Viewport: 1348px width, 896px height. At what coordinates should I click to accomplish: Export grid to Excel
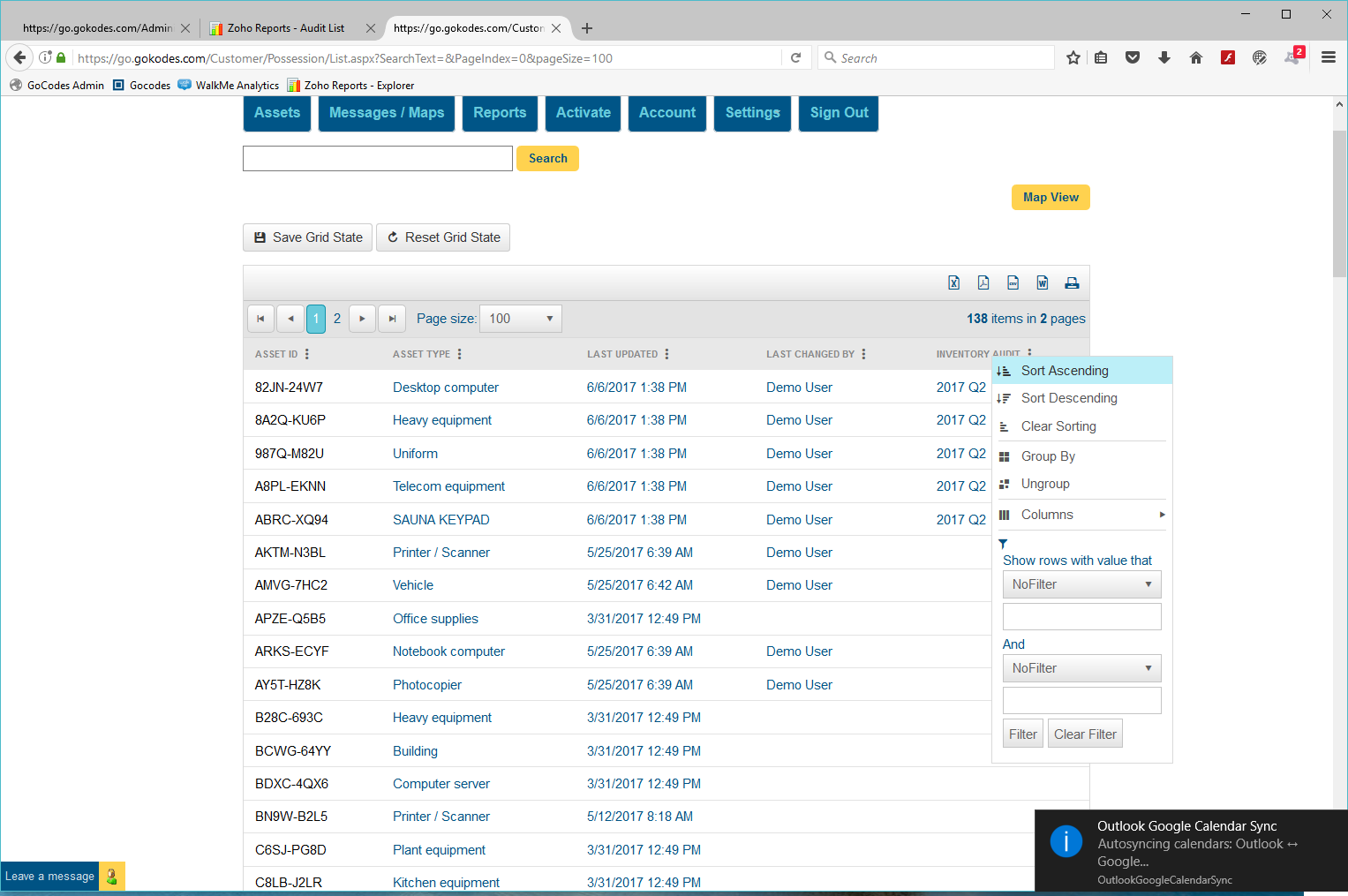(953, 282)
